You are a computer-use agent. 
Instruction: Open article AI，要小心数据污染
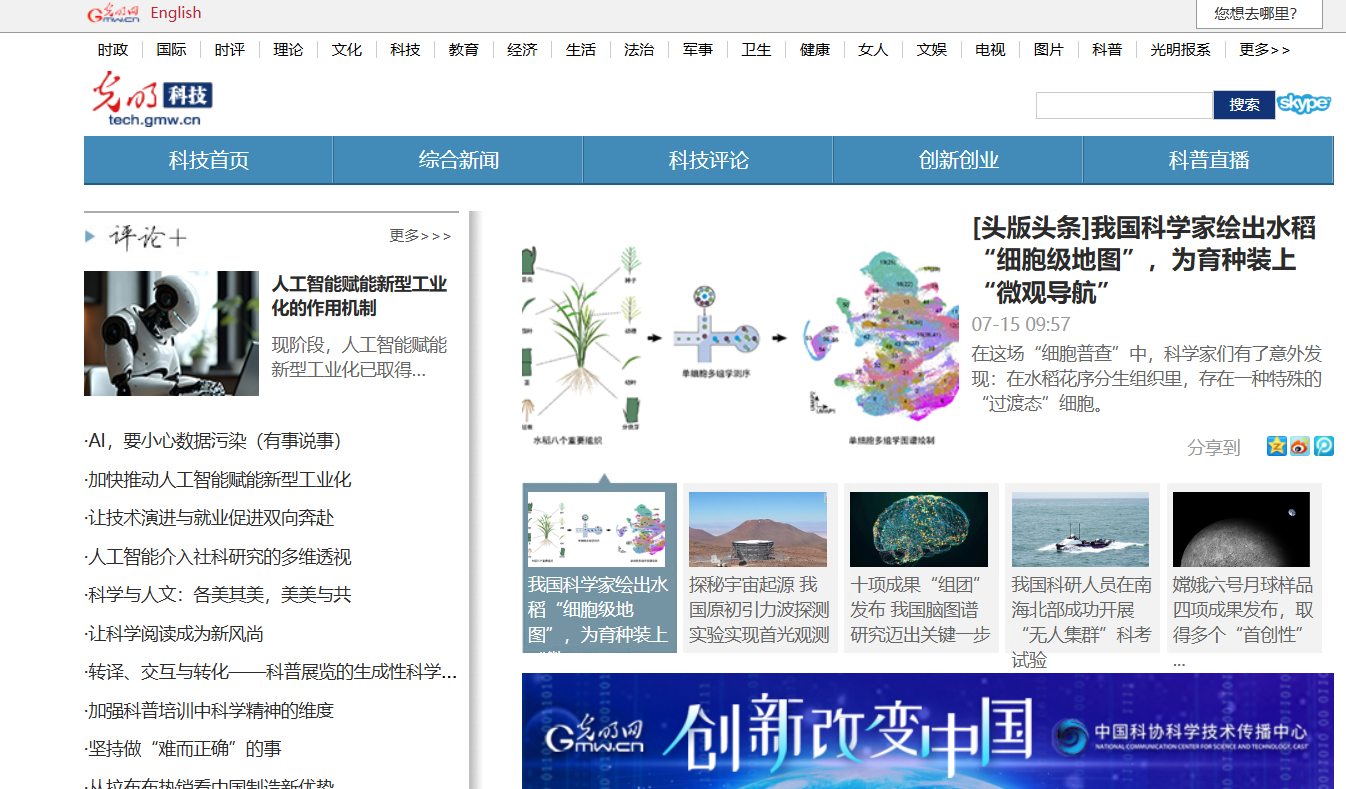[215, 441]
